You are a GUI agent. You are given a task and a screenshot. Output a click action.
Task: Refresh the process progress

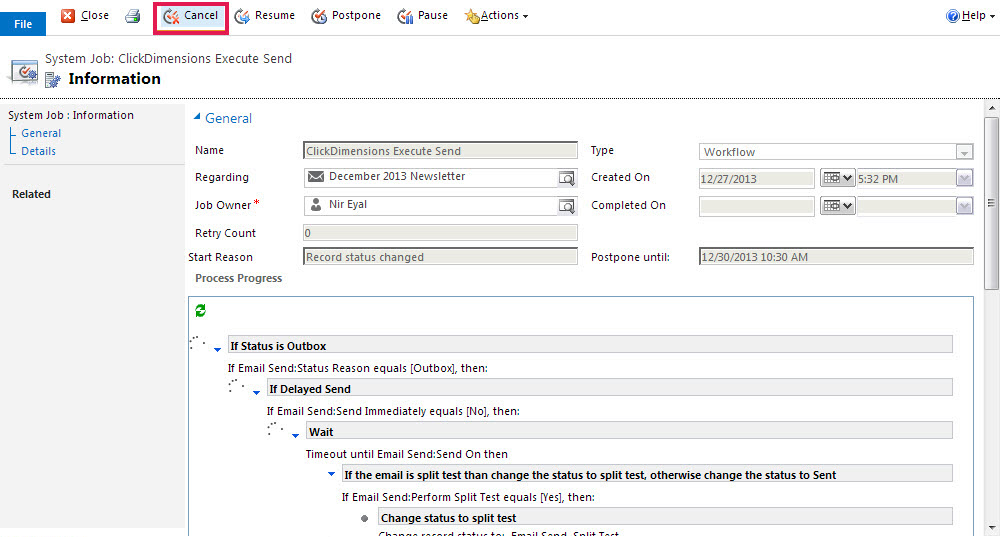[200, 311]
